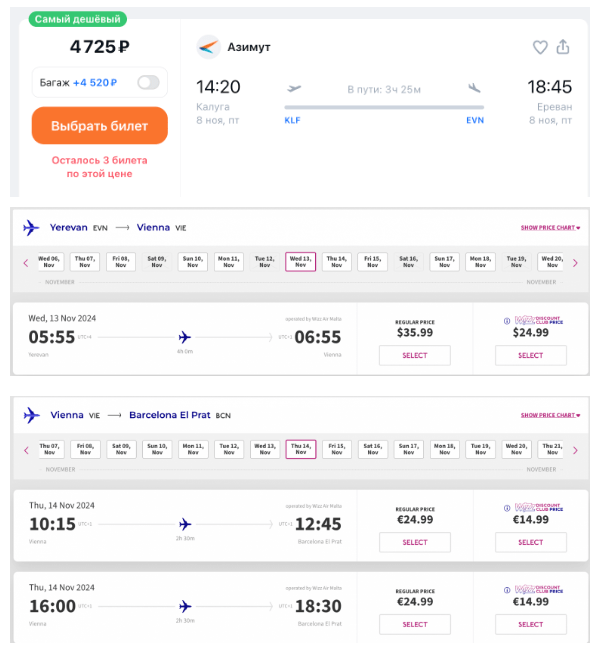Click the plane icon beside Yerevan EVN route
The height and width of the screenshot is (653, 602).
tap(31, 228)
